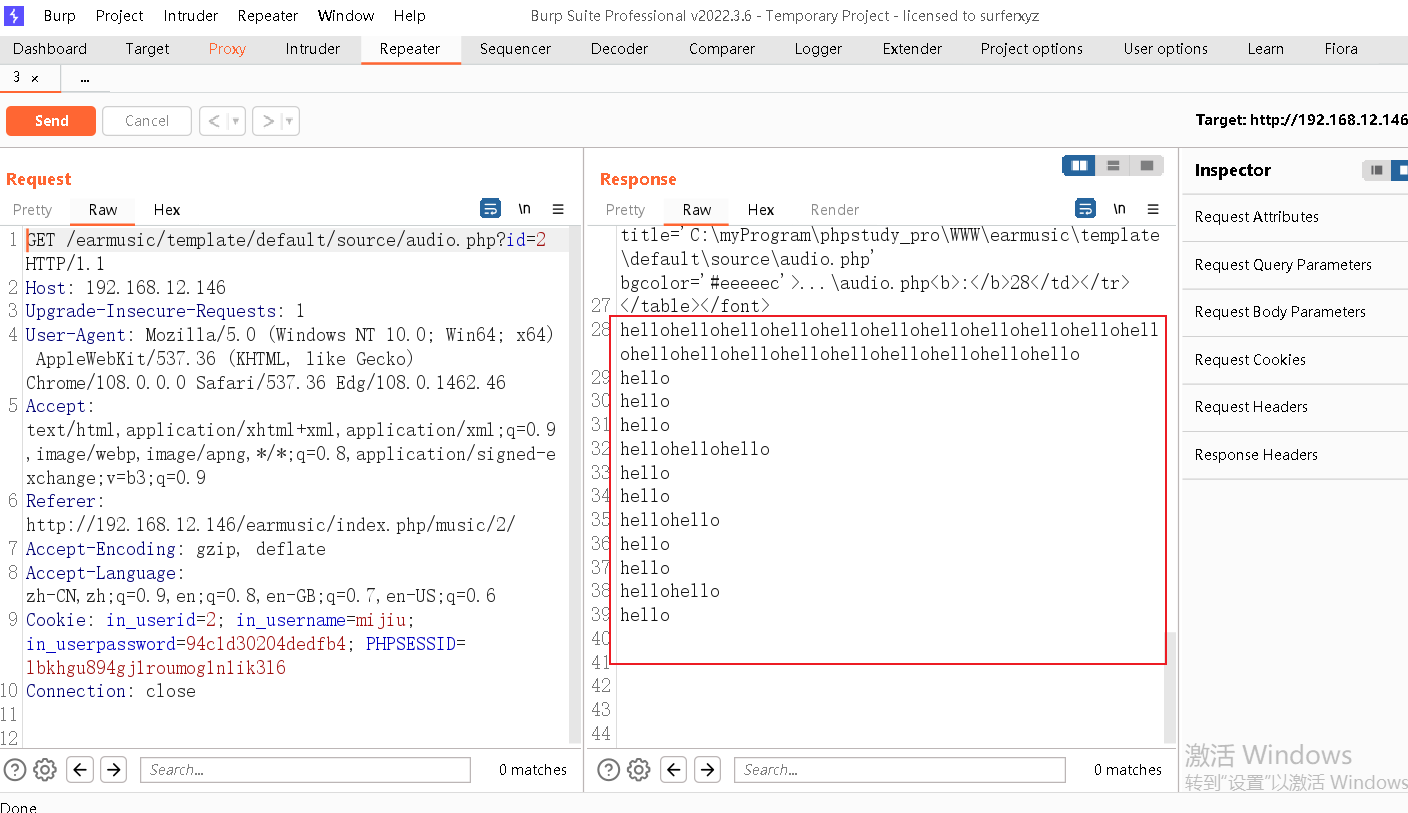Open the User options tab
The width and height of the screenshot is (1408, 813).
point(1166,49)
